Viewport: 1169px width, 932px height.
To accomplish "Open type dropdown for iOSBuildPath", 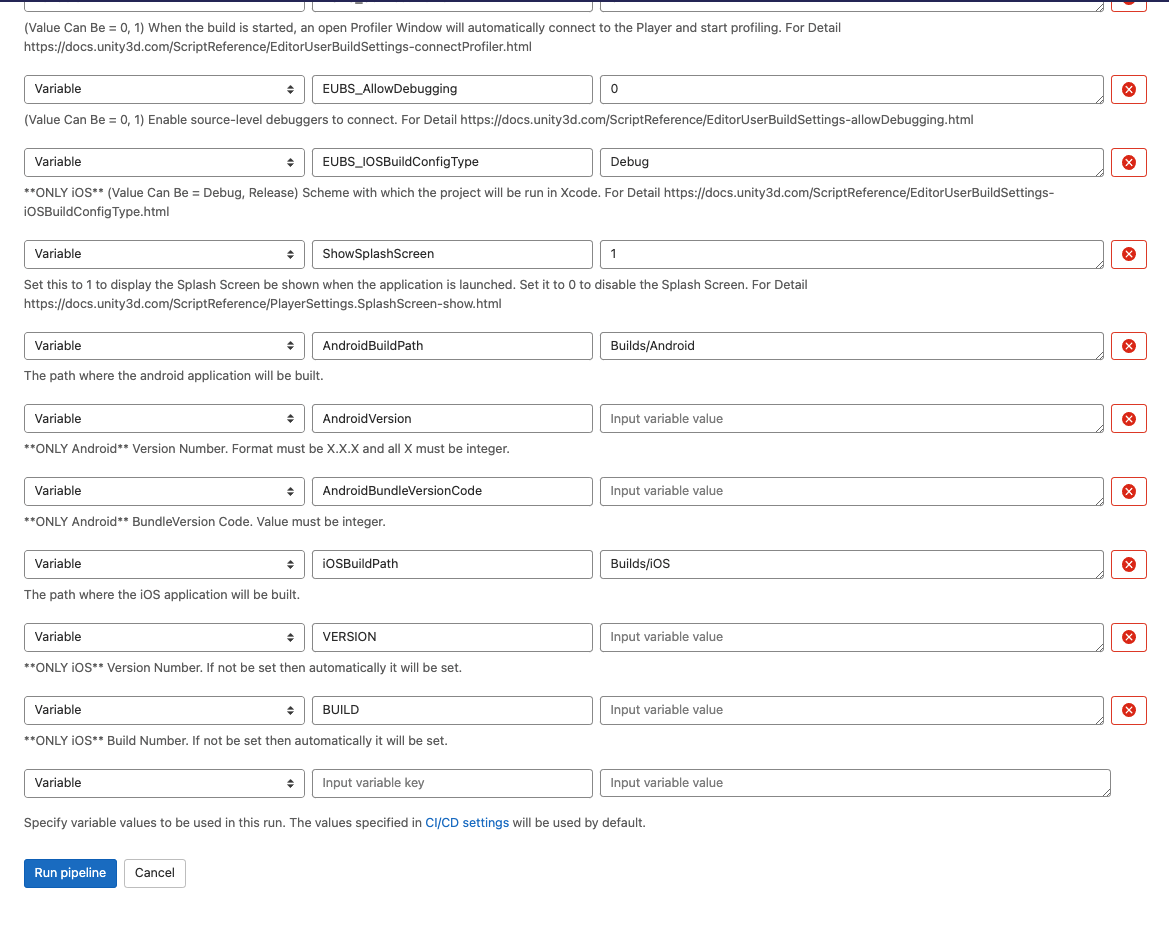I will [x=164, y=564].
